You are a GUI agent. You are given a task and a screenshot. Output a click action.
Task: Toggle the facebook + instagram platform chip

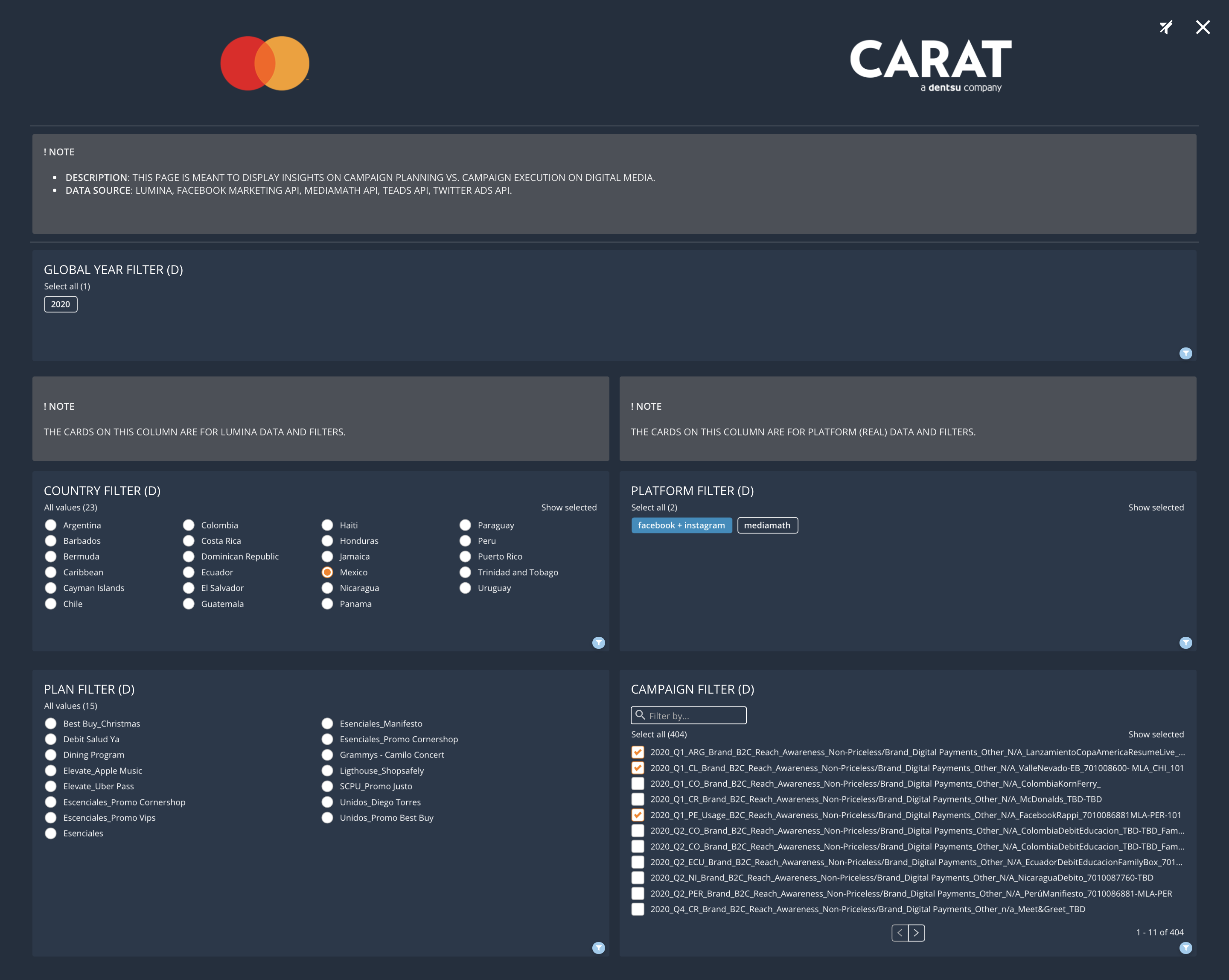[681, 525]
